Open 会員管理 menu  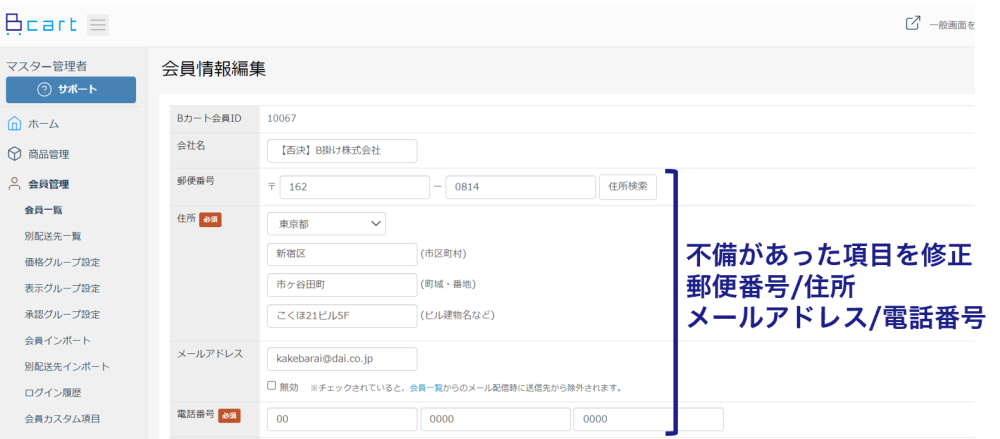[x=48, y=184]
